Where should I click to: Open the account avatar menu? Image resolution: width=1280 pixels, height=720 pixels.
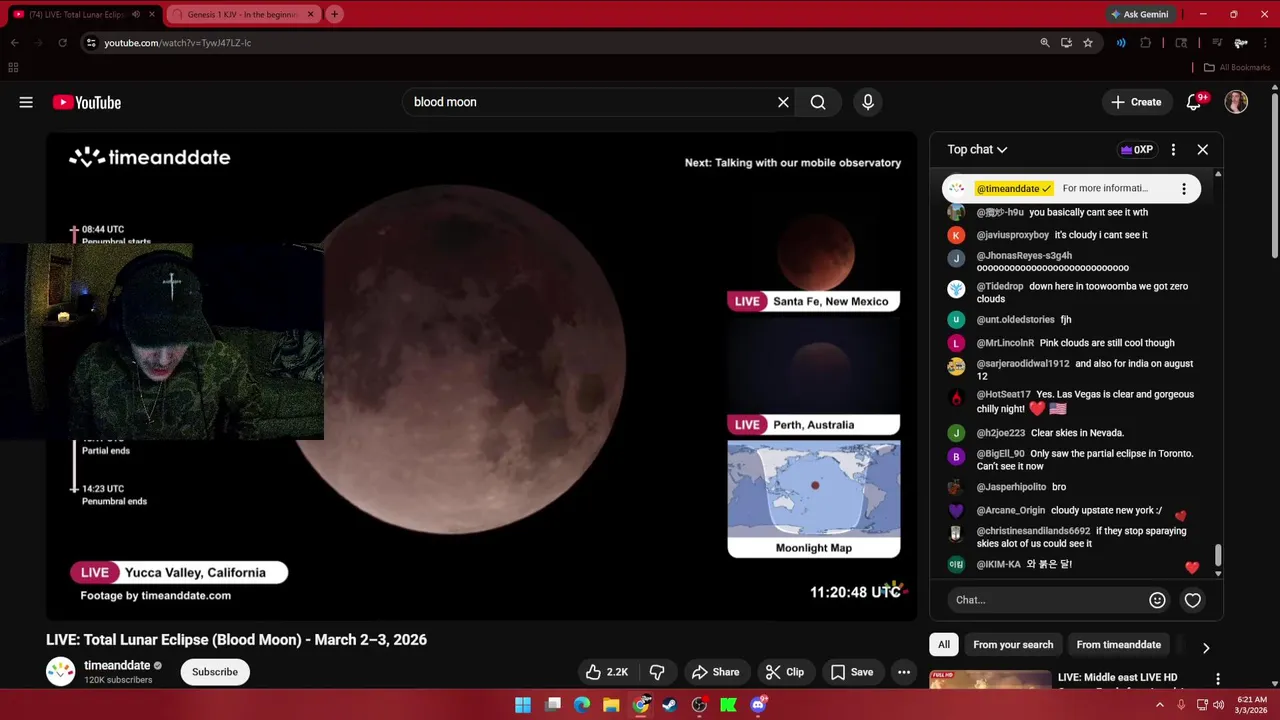coord(1236,102)
